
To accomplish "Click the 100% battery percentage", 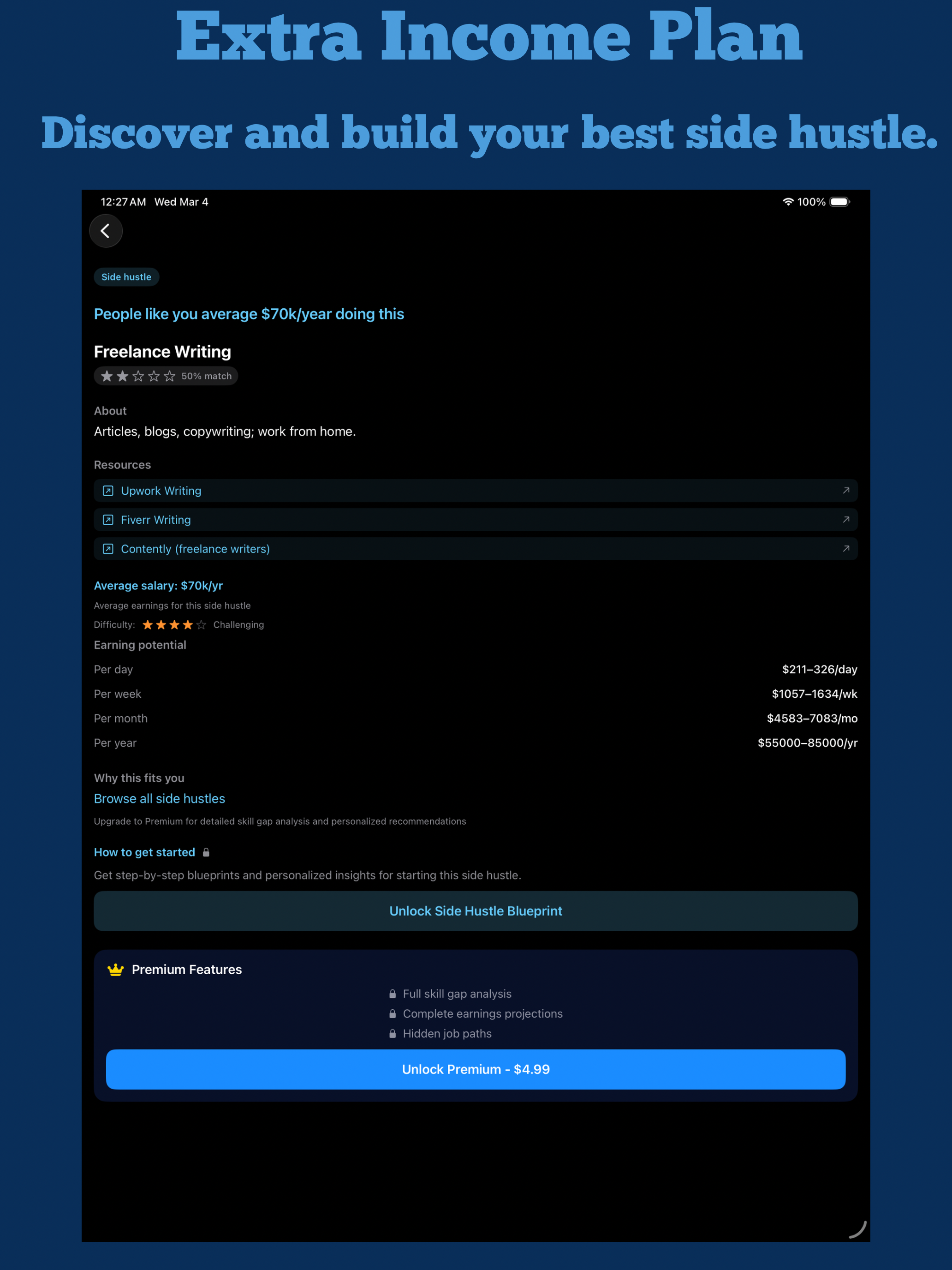I will coord(811,202).
